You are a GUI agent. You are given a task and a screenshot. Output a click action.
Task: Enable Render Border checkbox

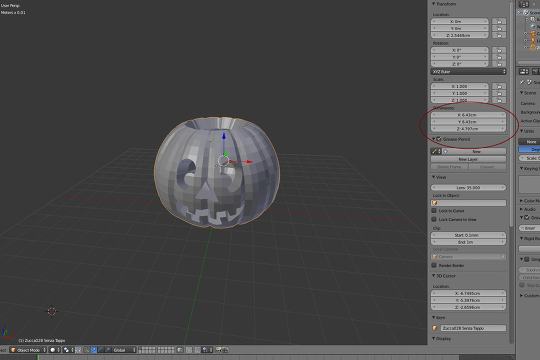point(434,265)
